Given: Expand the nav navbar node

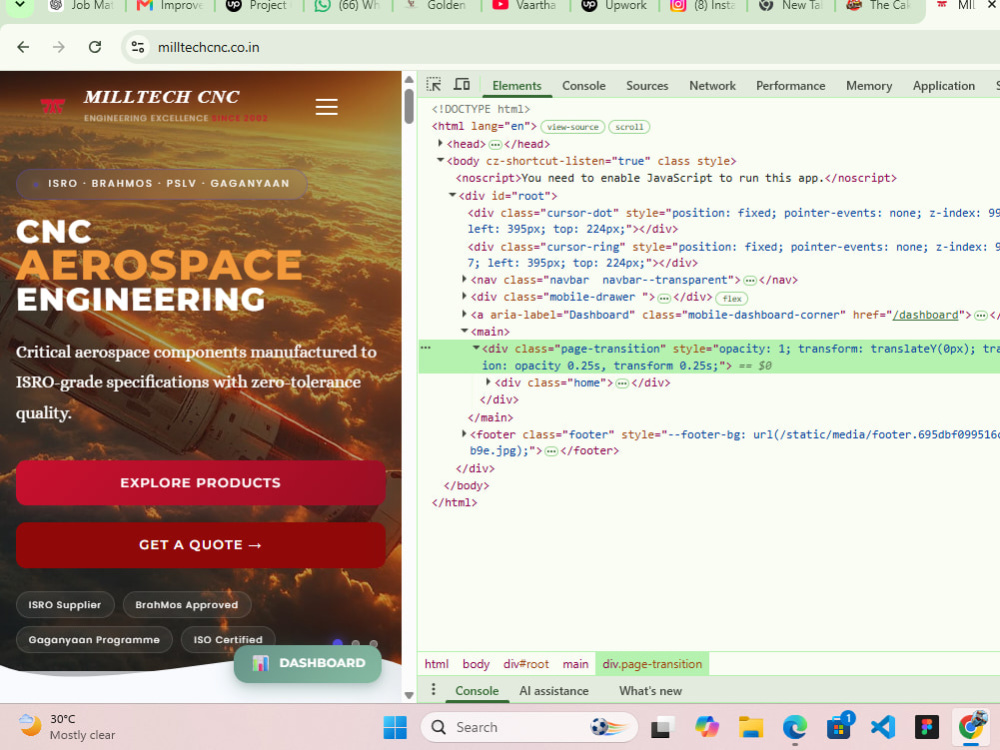Looking at the screenshot, I should point(464,279).
